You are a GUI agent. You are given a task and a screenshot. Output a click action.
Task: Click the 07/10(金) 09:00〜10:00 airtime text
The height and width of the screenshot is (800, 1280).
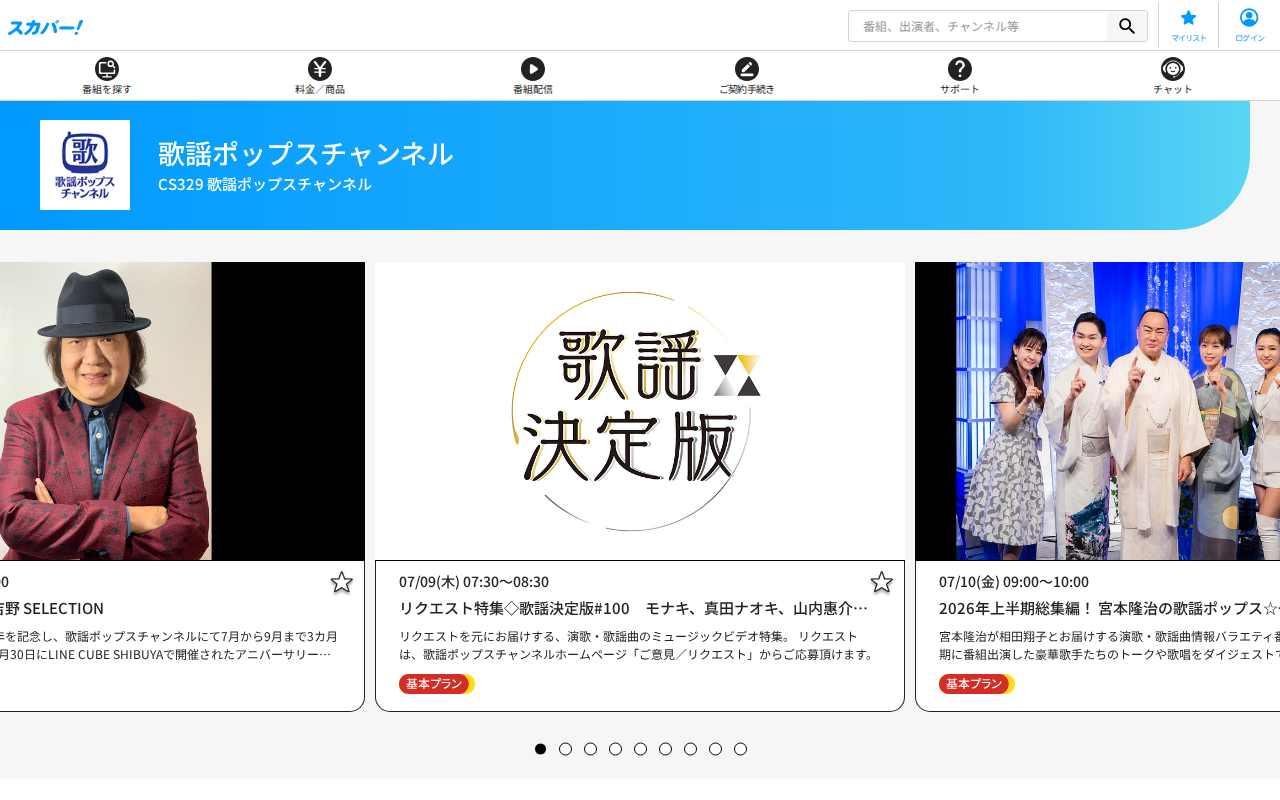click(x=1014, y=582)
